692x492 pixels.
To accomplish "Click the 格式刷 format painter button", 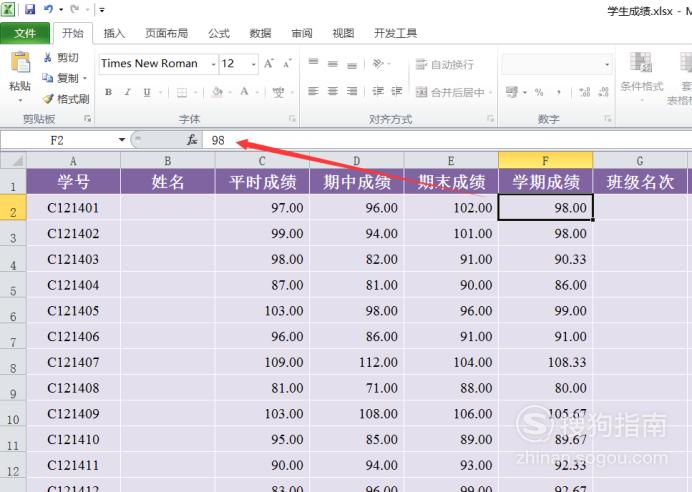I will [x=66, y=99].
